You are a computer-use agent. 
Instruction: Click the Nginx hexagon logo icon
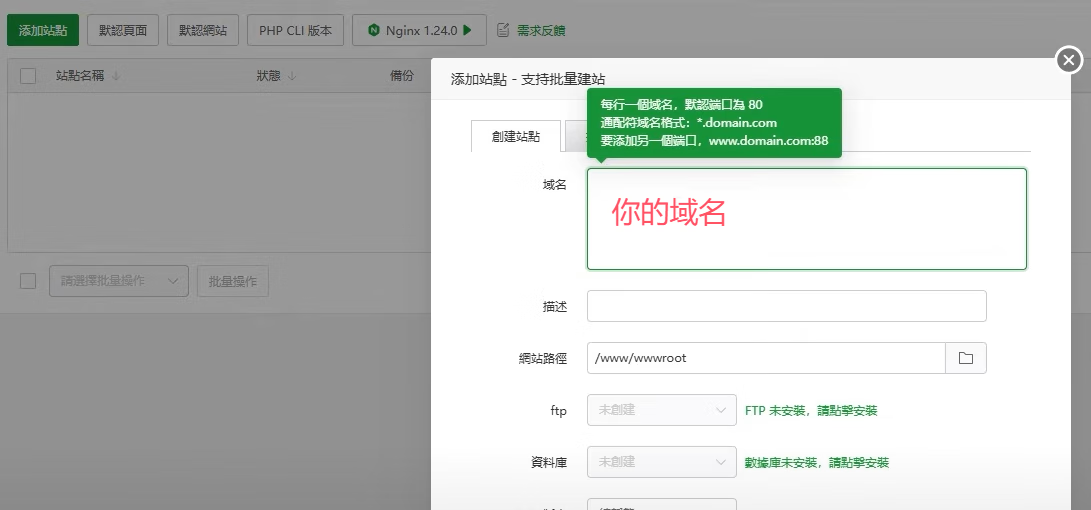coord(373,30)
